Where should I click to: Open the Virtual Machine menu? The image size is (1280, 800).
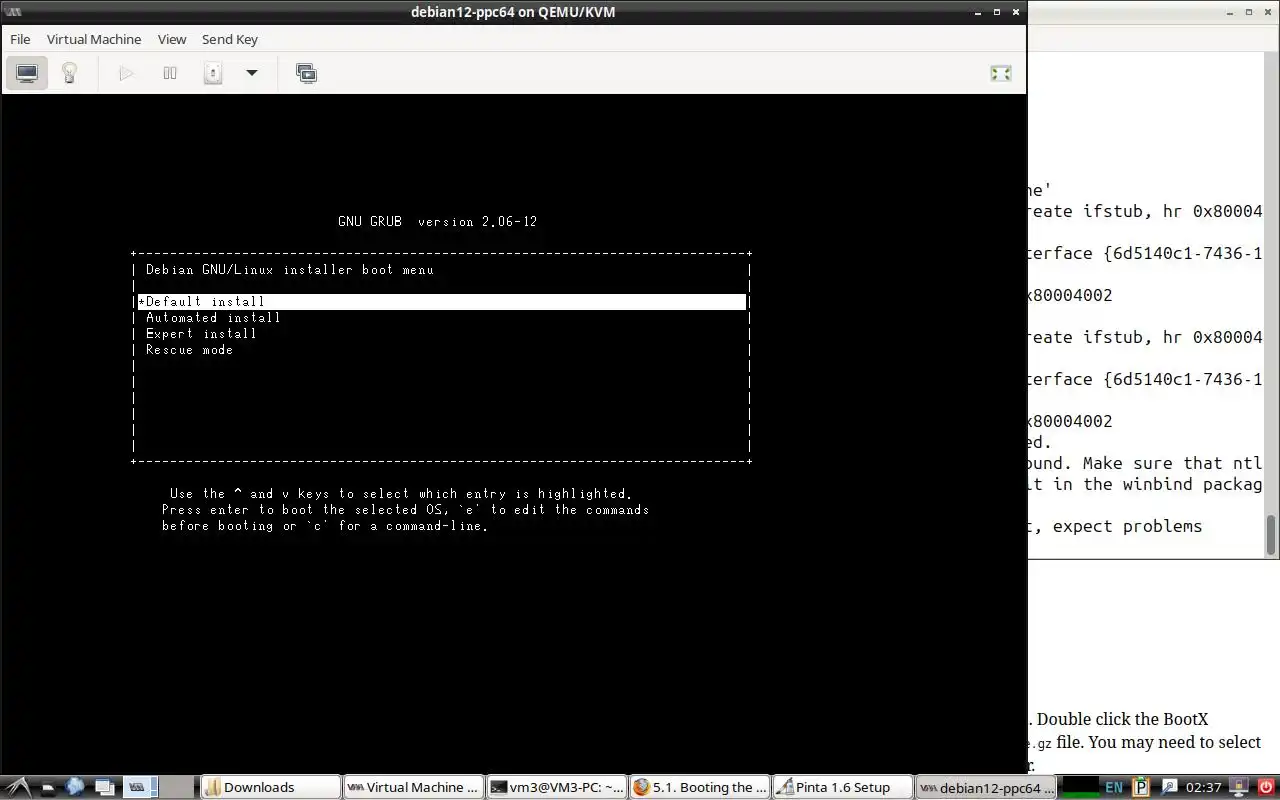click(x=94, y=39)
